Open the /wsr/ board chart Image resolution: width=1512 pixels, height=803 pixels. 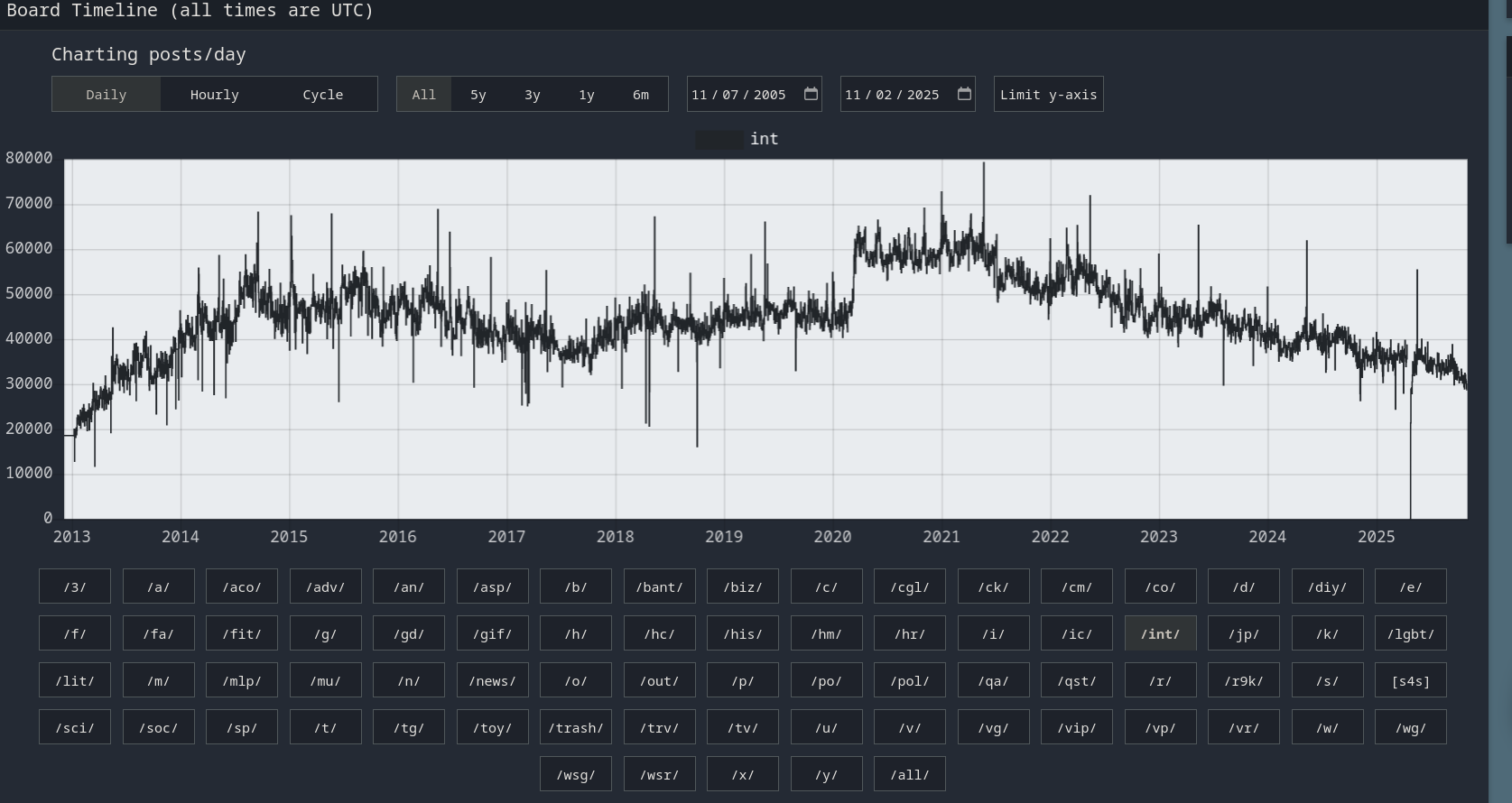pyautogui.click(x=660, y=774)
